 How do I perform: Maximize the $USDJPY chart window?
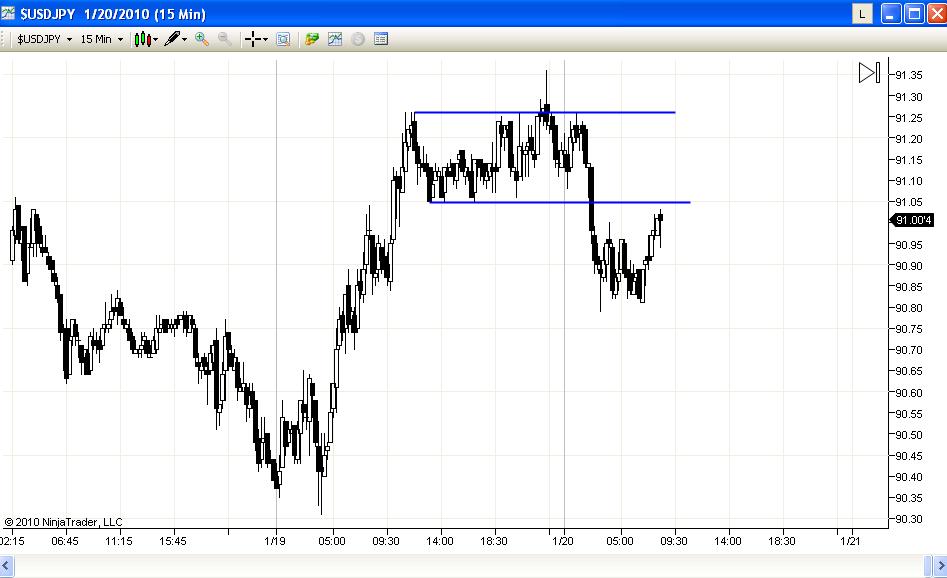pyautogui.click(x=914, y=13)
